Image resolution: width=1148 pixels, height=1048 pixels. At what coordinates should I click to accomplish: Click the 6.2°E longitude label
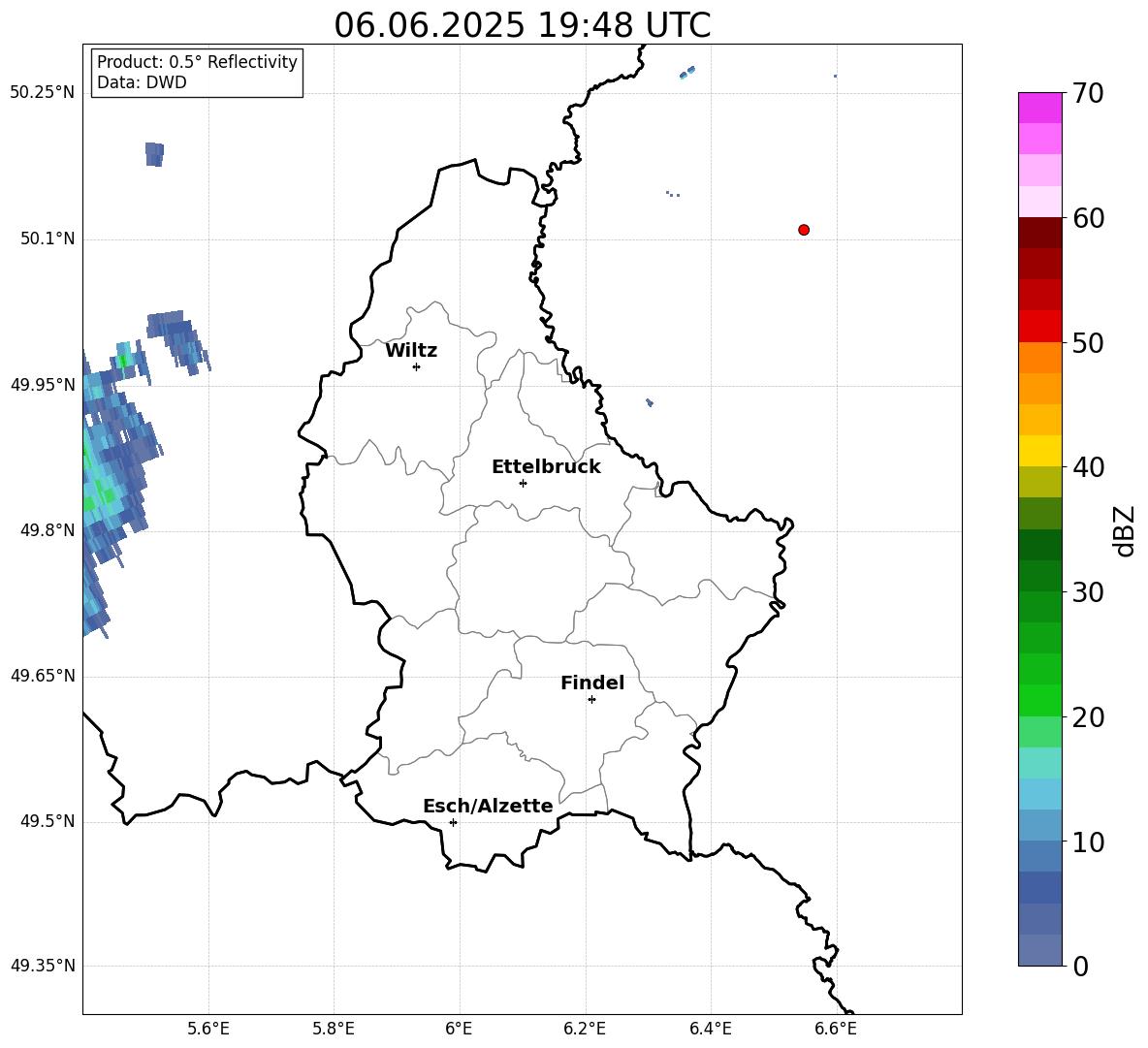click(585, 1029)
